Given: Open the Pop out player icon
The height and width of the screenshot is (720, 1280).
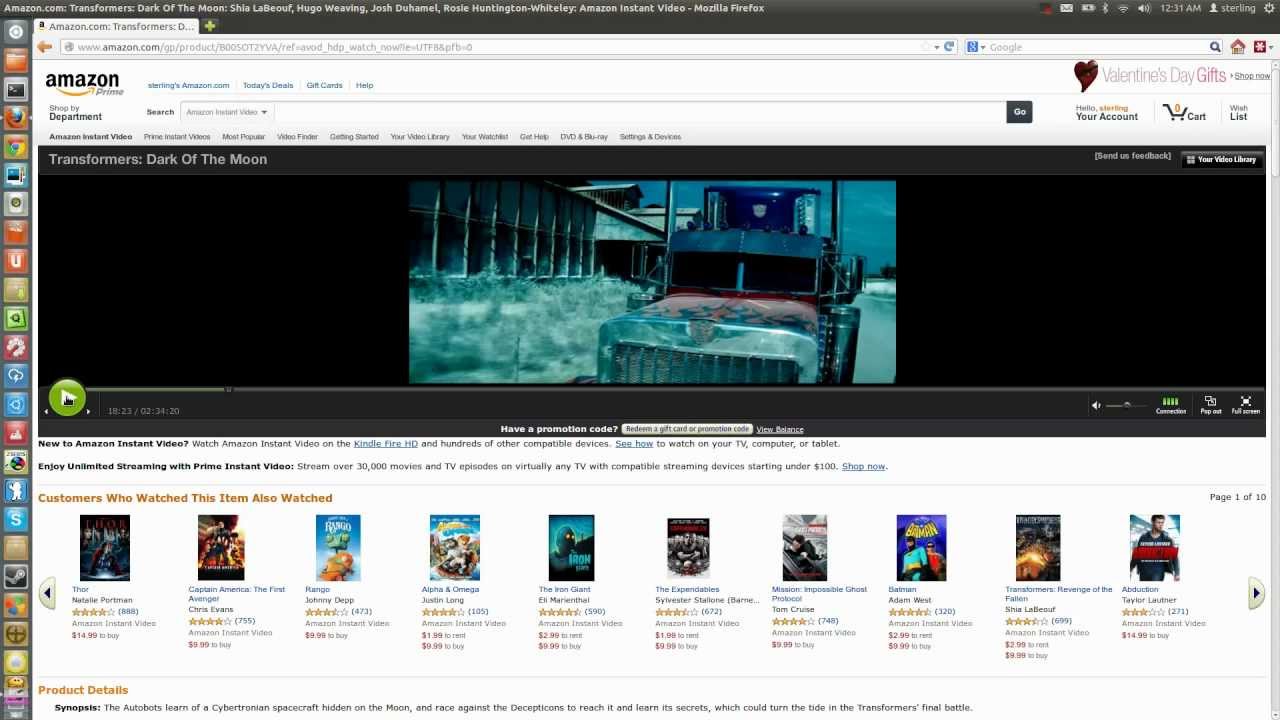Looking at the screenshot, I should click(x=1210, y=404).
